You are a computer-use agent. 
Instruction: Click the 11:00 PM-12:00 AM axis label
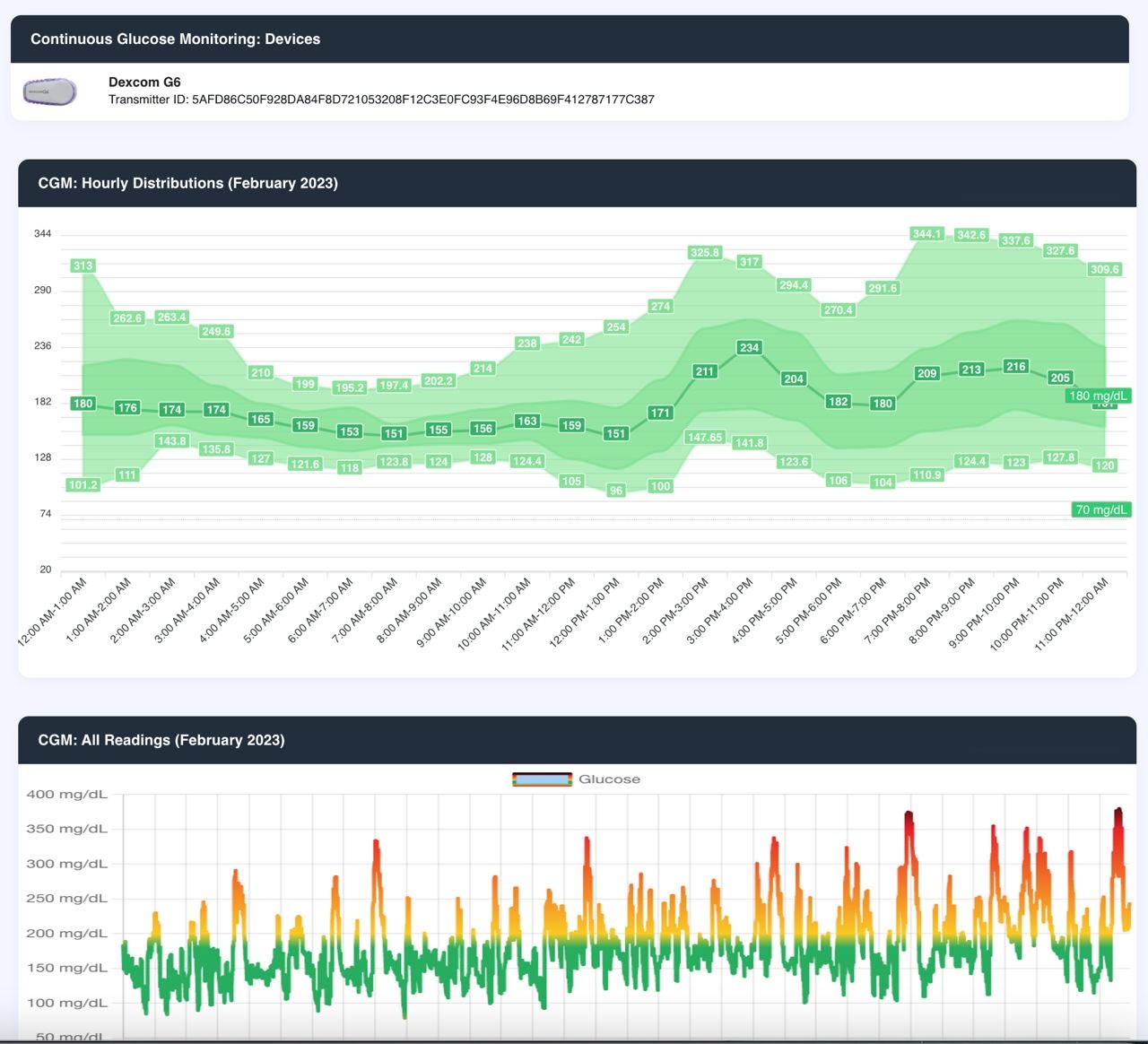(1072, 614)
